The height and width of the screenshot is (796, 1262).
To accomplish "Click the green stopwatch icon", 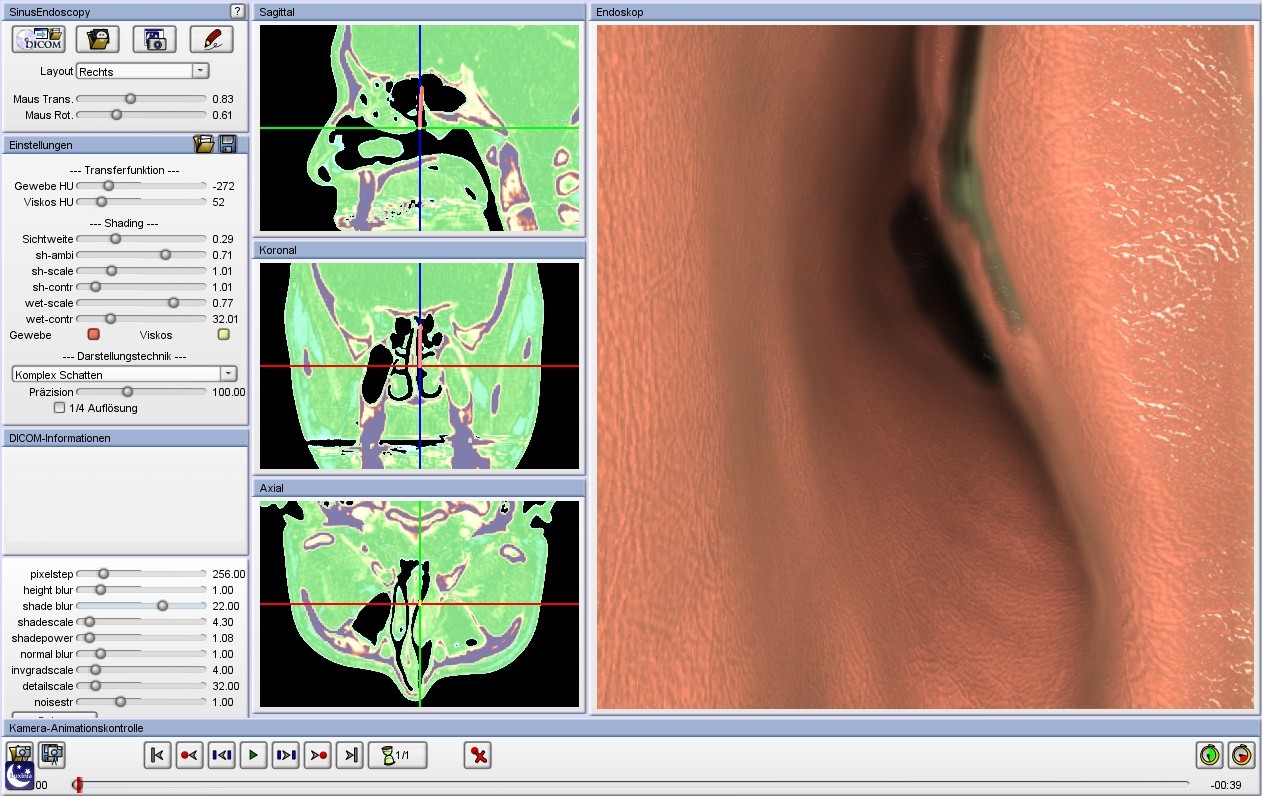I will point(1210,755).
